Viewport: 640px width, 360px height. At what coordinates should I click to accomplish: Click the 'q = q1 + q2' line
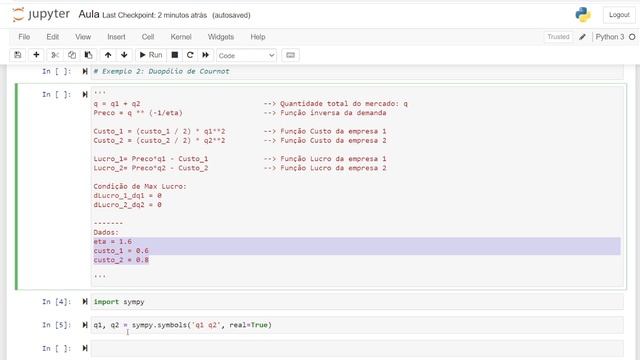tap(117, 104)
